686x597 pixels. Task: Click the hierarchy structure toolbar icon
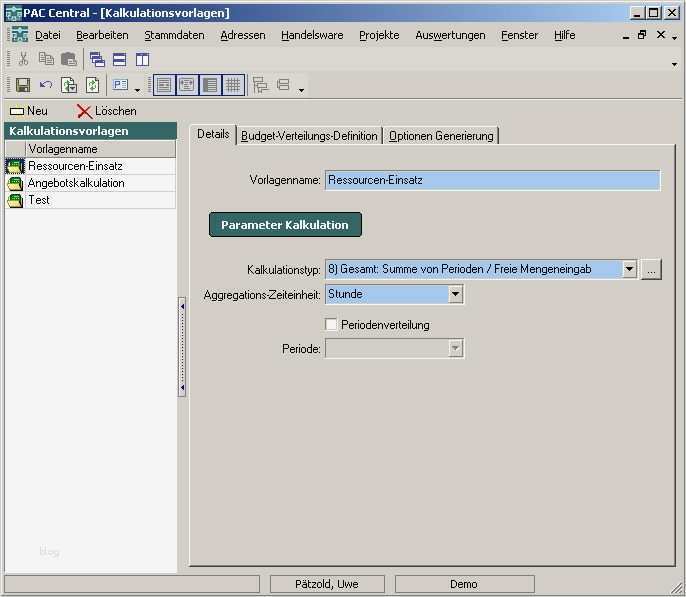(x=260, y=85)
